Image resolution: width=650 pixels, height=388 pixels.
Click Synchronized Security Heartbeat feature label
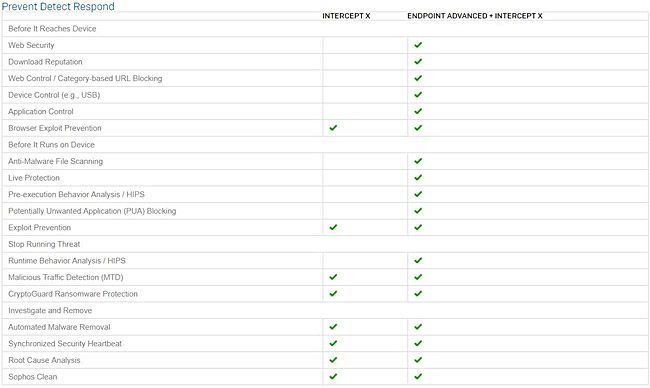[x=65, y=344]
